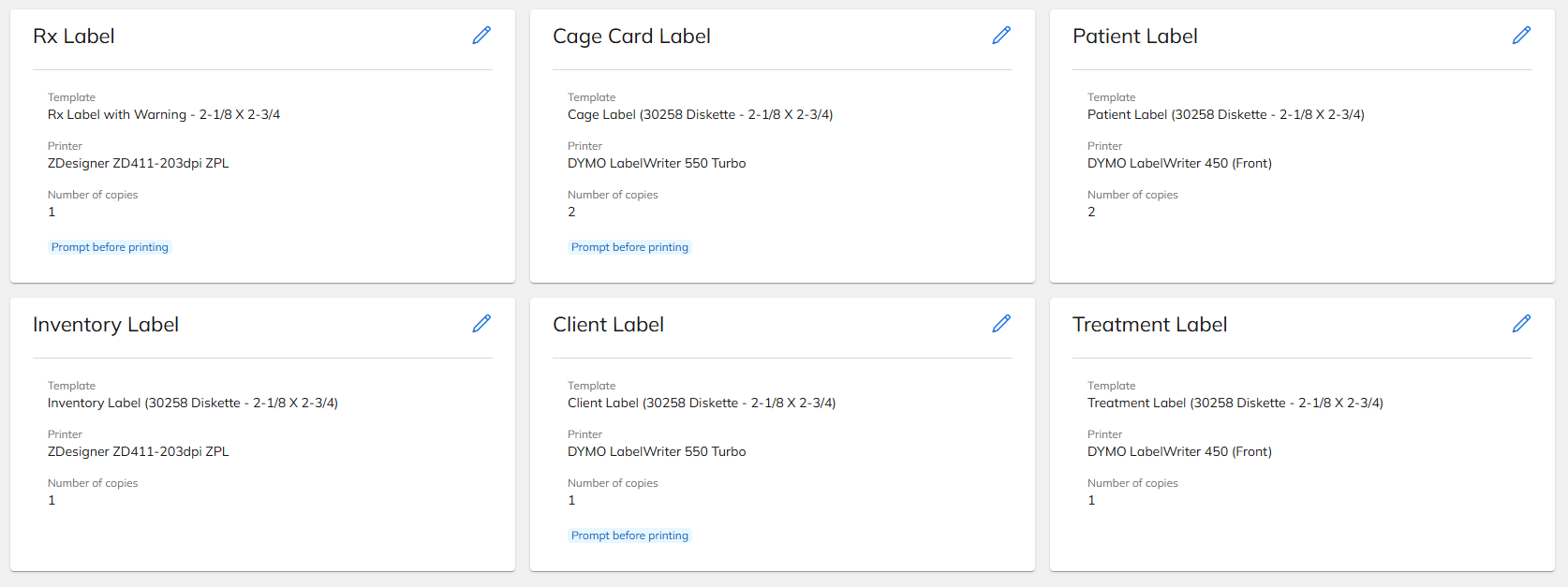Image resolution: width=1568 pixels, height=587 pixels.
Task: Click the Cage Card Label heading
Action: [x=631, y=37]
